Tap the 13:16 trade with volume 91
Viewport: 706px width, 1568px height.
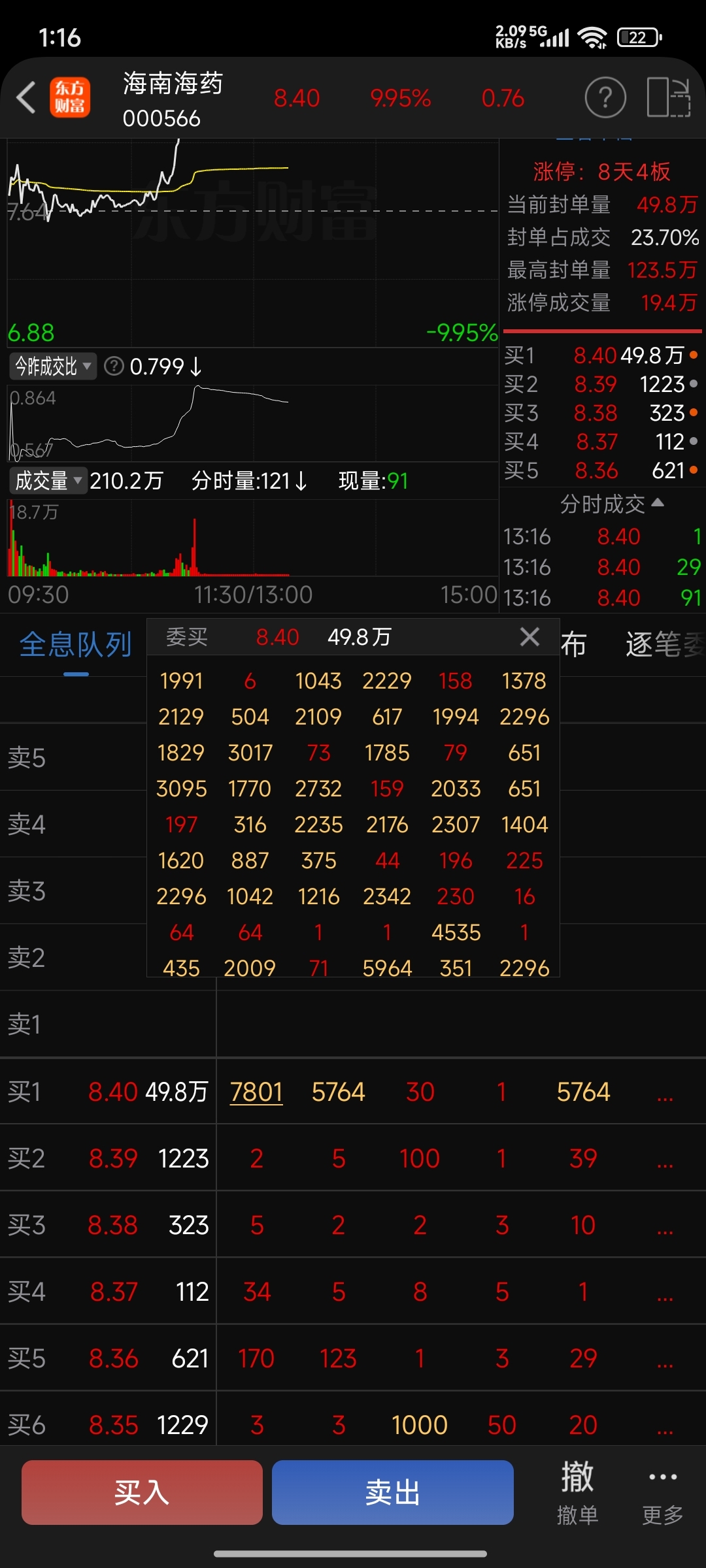pos(601,598)
